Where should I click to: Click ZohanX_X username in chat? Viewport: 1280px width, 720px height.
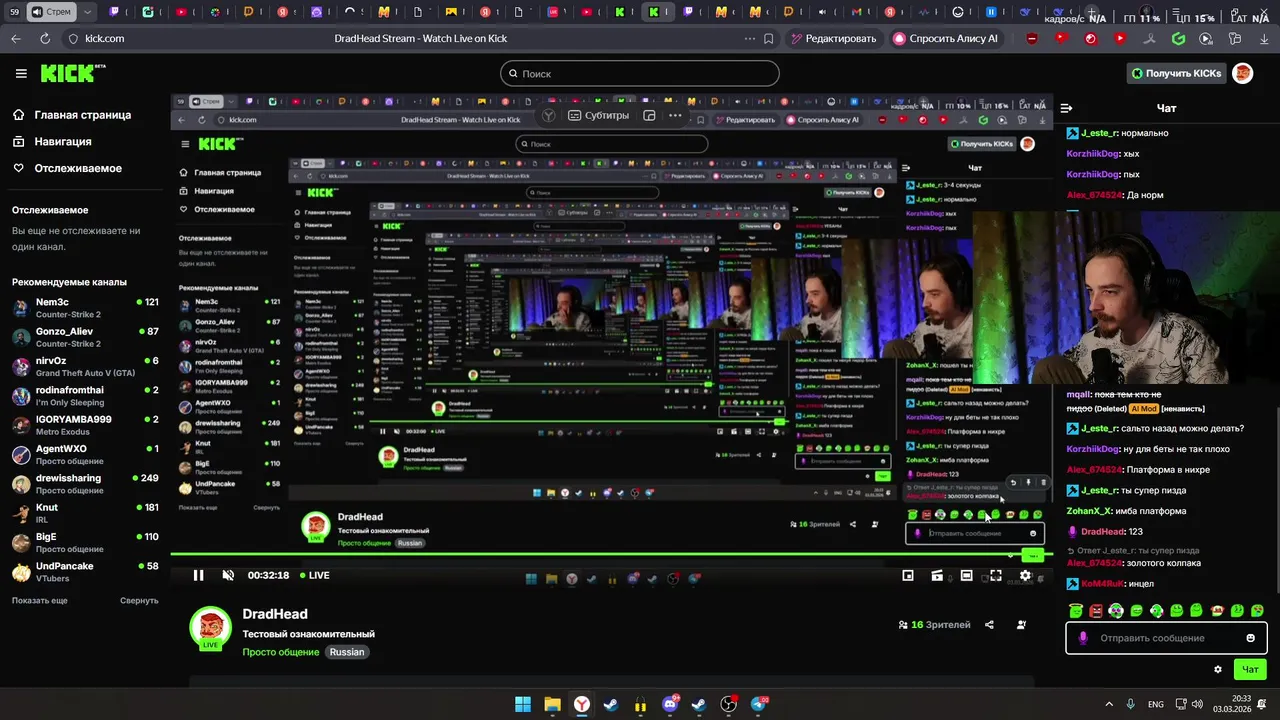pyautogui.click(x=1090, y=511)
